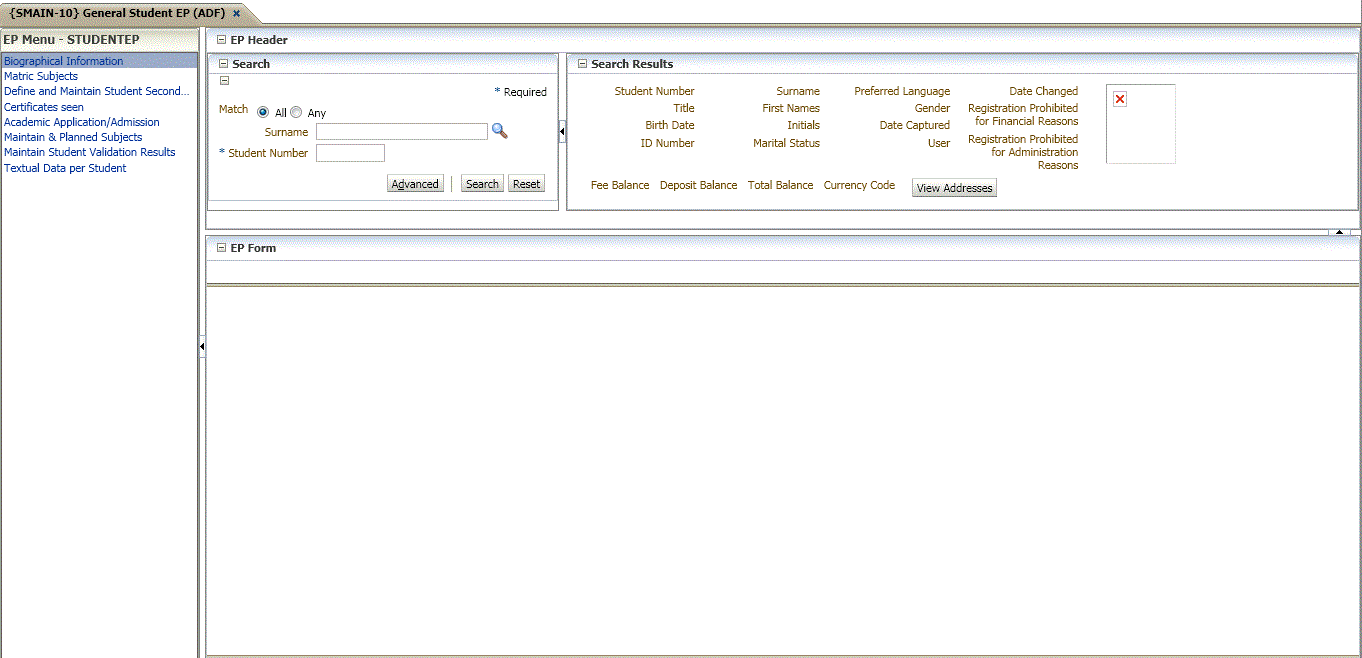Viewport: 1362px width, 658px height.
Task: Click the View Addresses button
Action: click(953, 187)
